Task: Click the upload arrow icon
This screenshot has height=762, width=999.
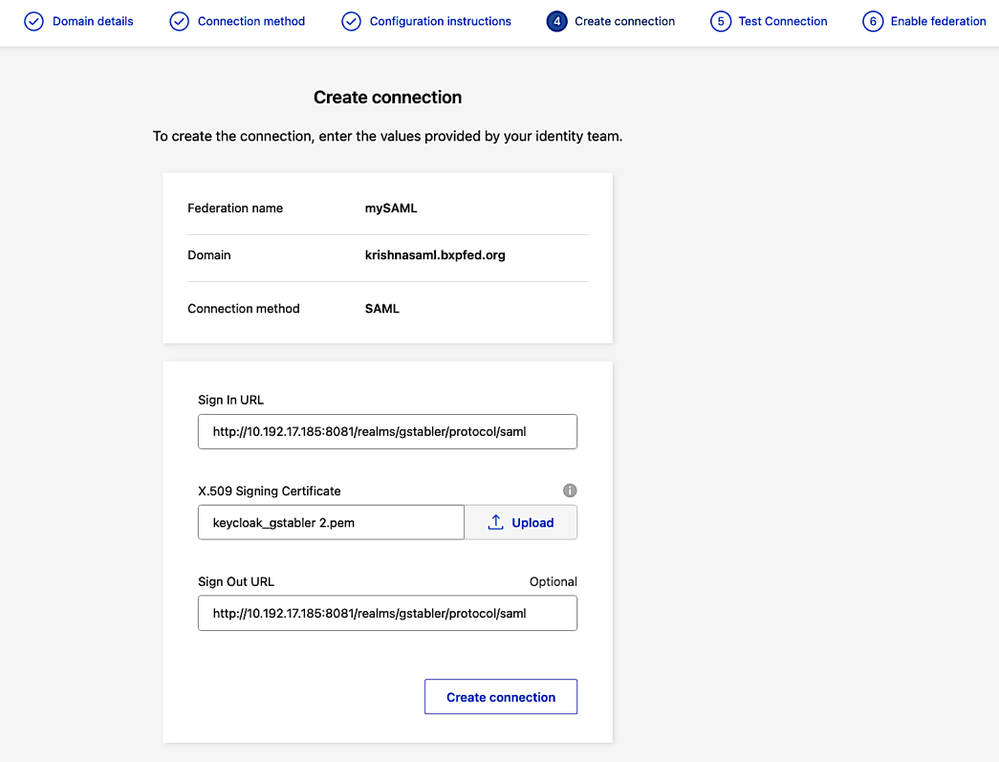Action: click(495, 523)
